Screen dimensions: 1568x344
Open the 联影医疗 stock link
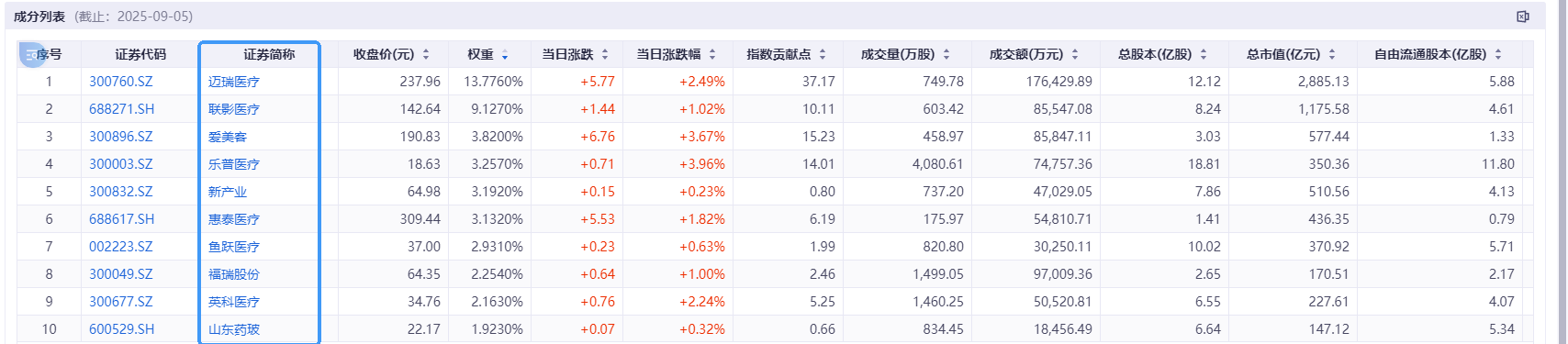pyautogui.click(x=234, y=109)
